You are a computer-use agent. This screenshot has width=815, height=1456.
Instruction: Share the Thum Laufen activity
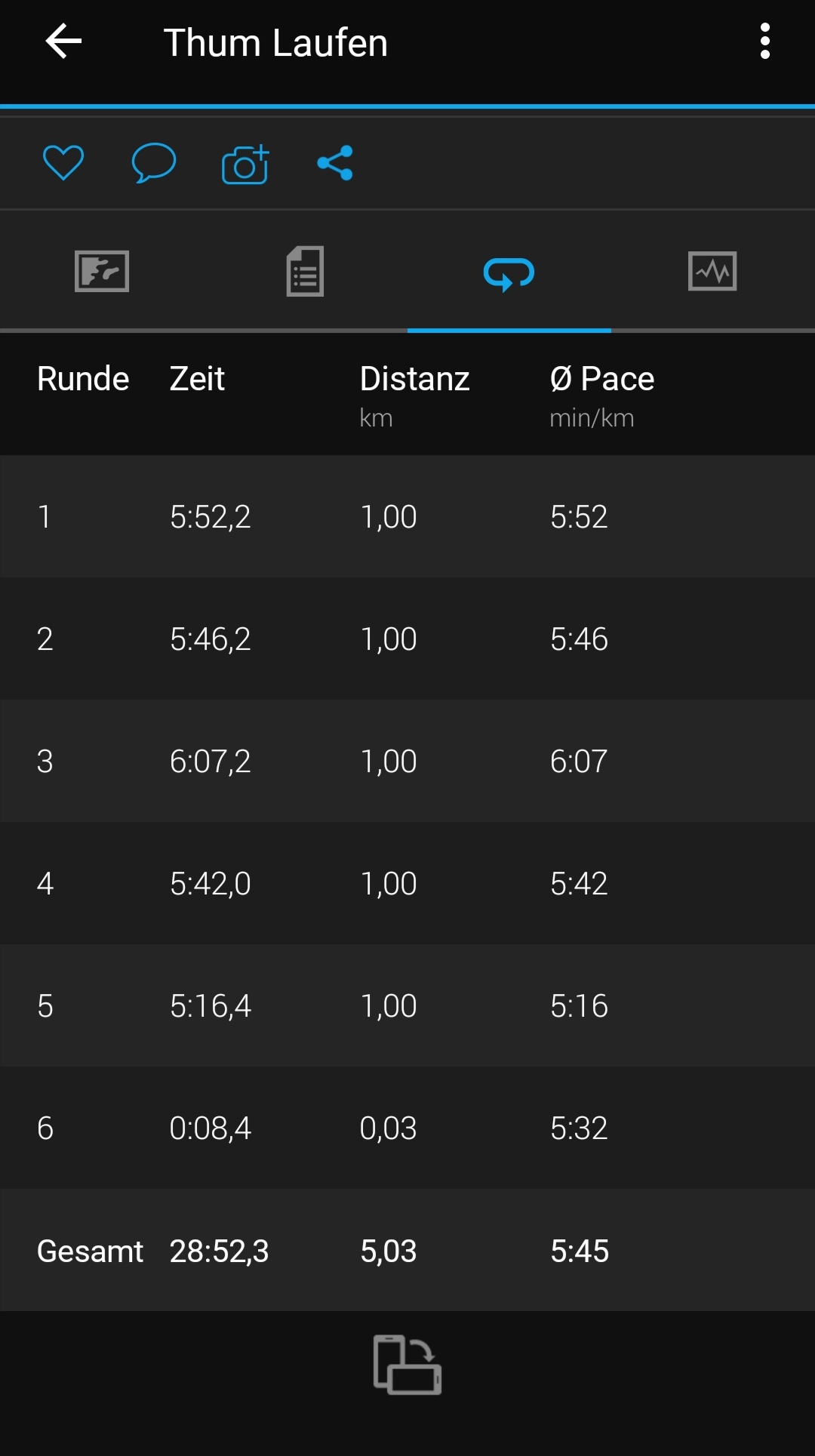pyautogui.click(x=335, y=163)
